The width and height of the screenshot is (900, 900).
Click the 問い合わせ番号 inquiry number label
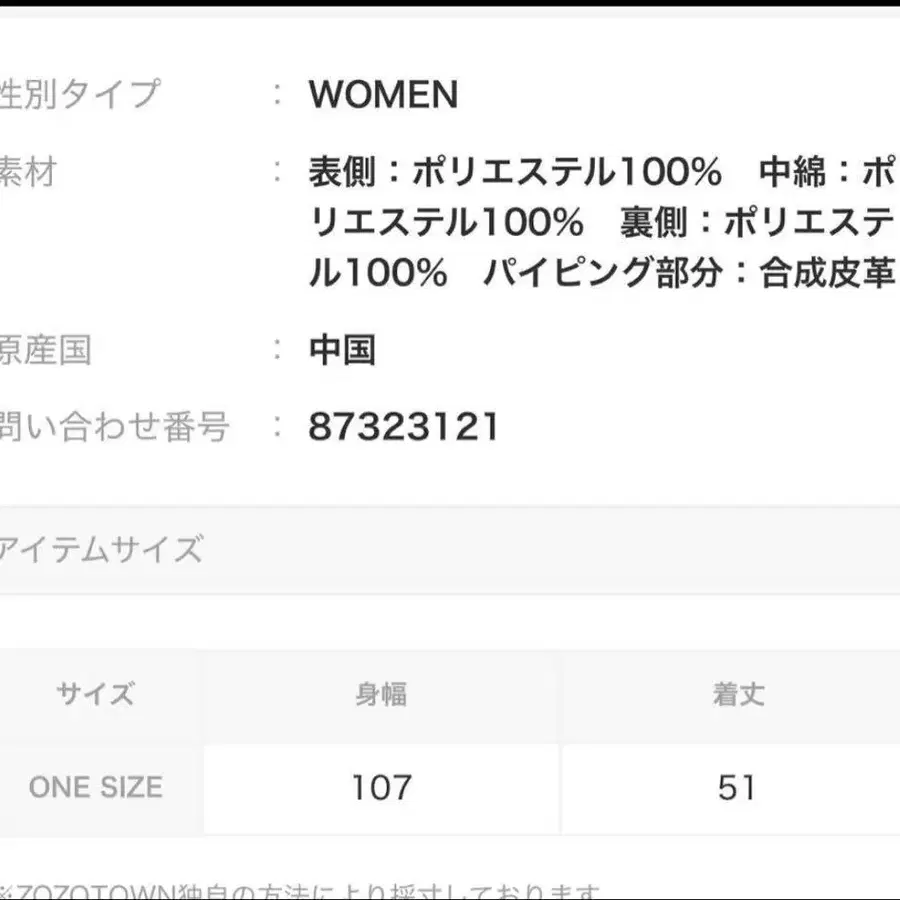[114, 427]
